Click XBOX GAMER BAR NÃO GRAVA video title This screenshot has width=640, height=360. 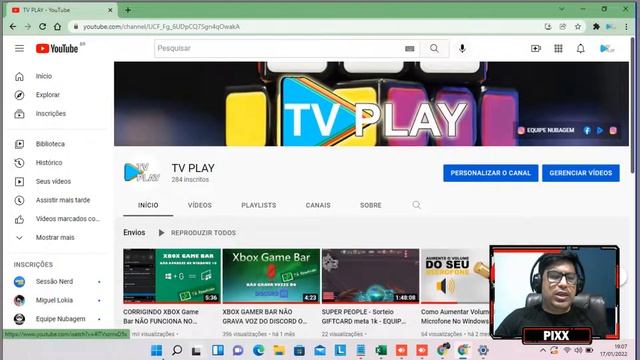click(x=265, y=316)
